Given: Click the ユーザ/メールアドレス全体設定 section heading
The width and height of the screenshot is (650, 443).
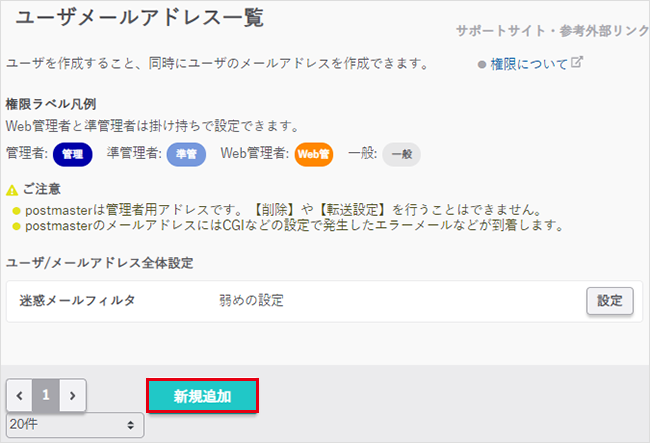Looking at the screenshot, I should (99, 263).
